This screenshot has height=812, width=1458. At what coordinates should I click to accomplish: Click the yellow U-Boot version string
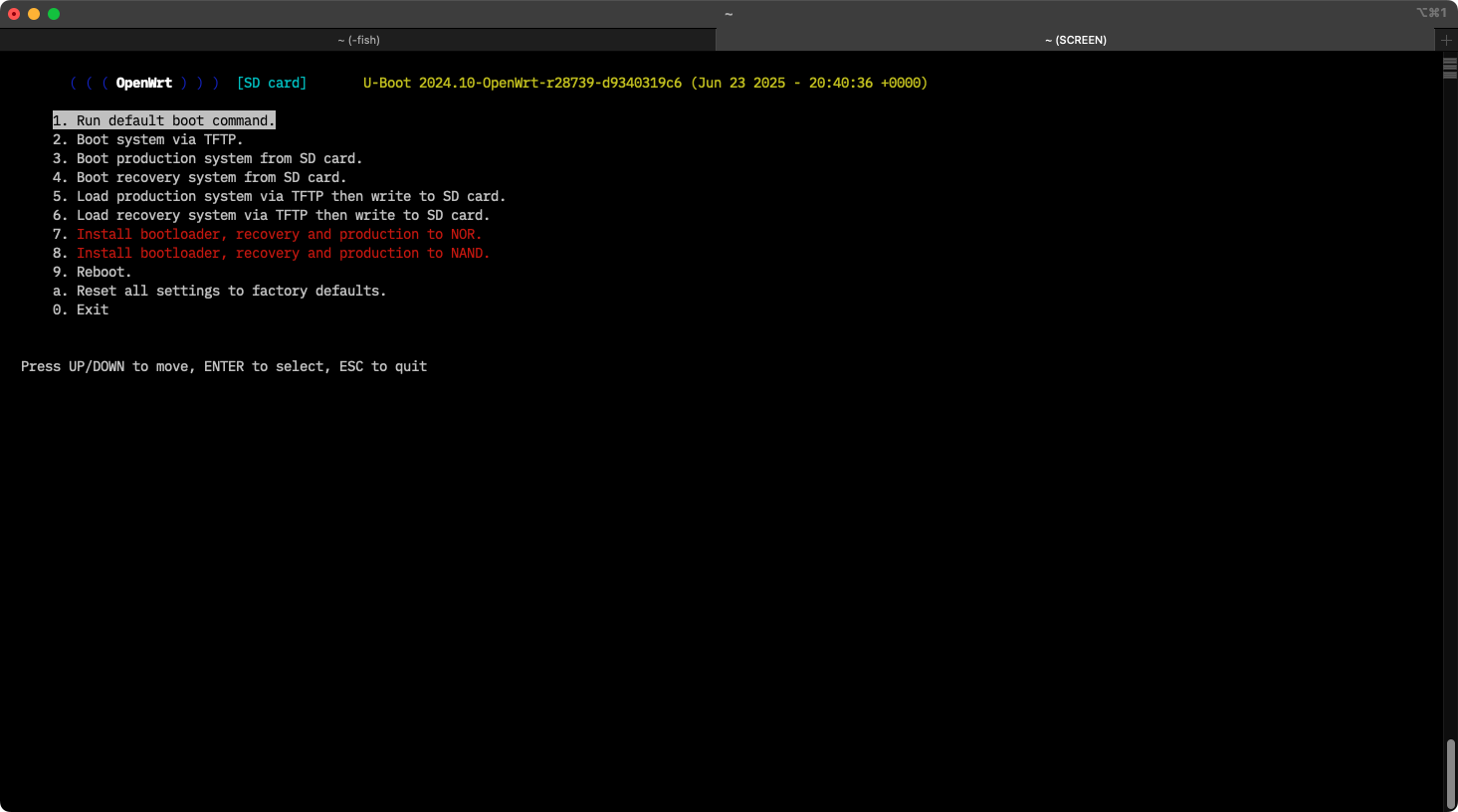(x=645, y=83)
